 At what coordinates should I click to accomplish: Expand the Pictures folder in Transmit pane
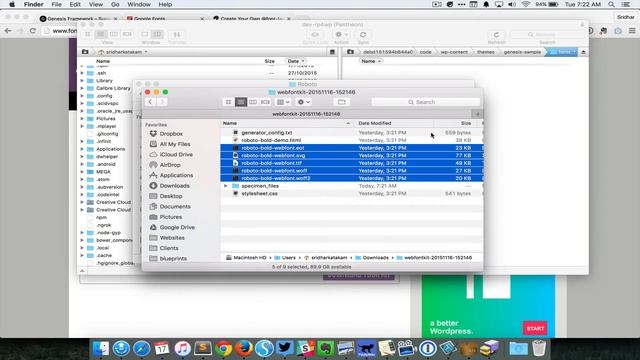pos(82,119)
